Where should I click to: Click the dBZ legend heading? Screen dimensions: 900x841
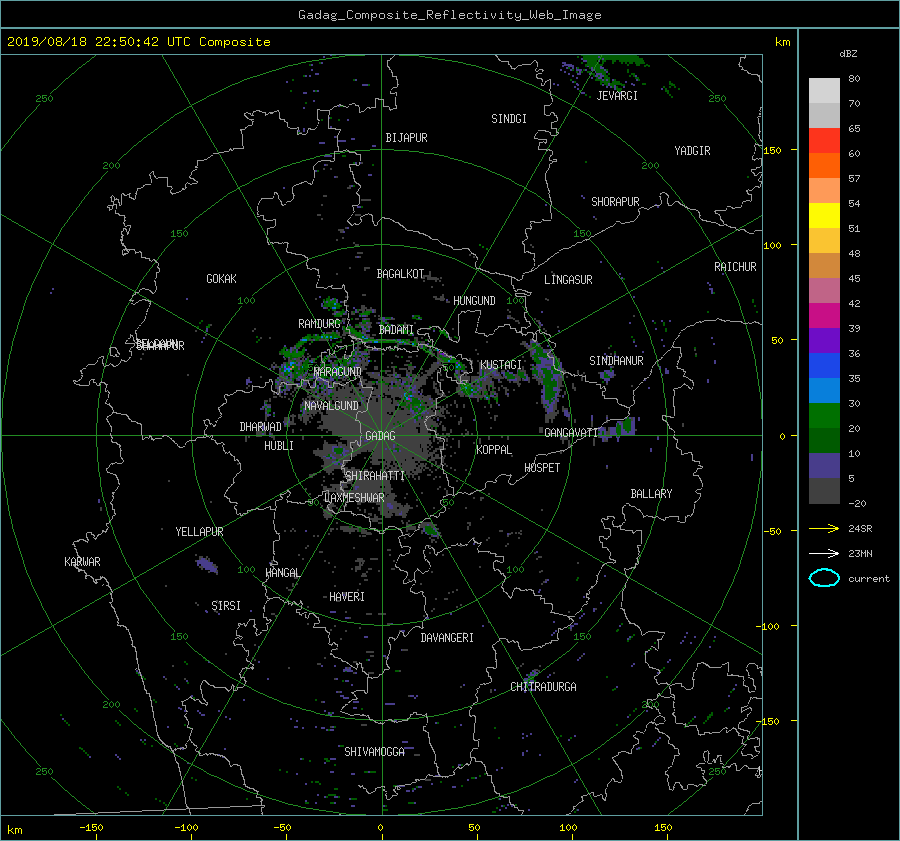[x=848, y=54]
